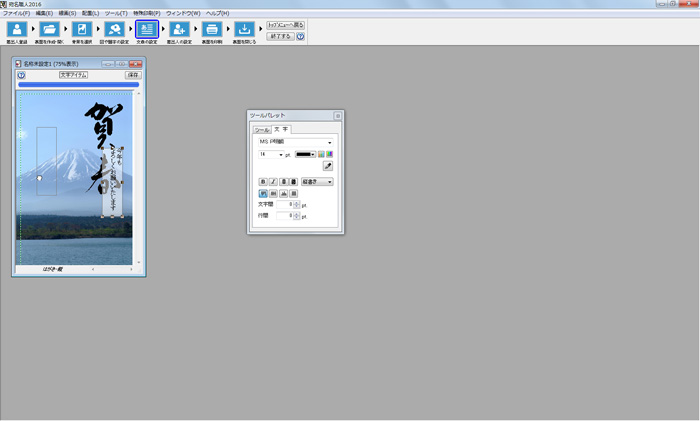
Task: Select the background selection icon in the workflow
Action: pos(82,30)
